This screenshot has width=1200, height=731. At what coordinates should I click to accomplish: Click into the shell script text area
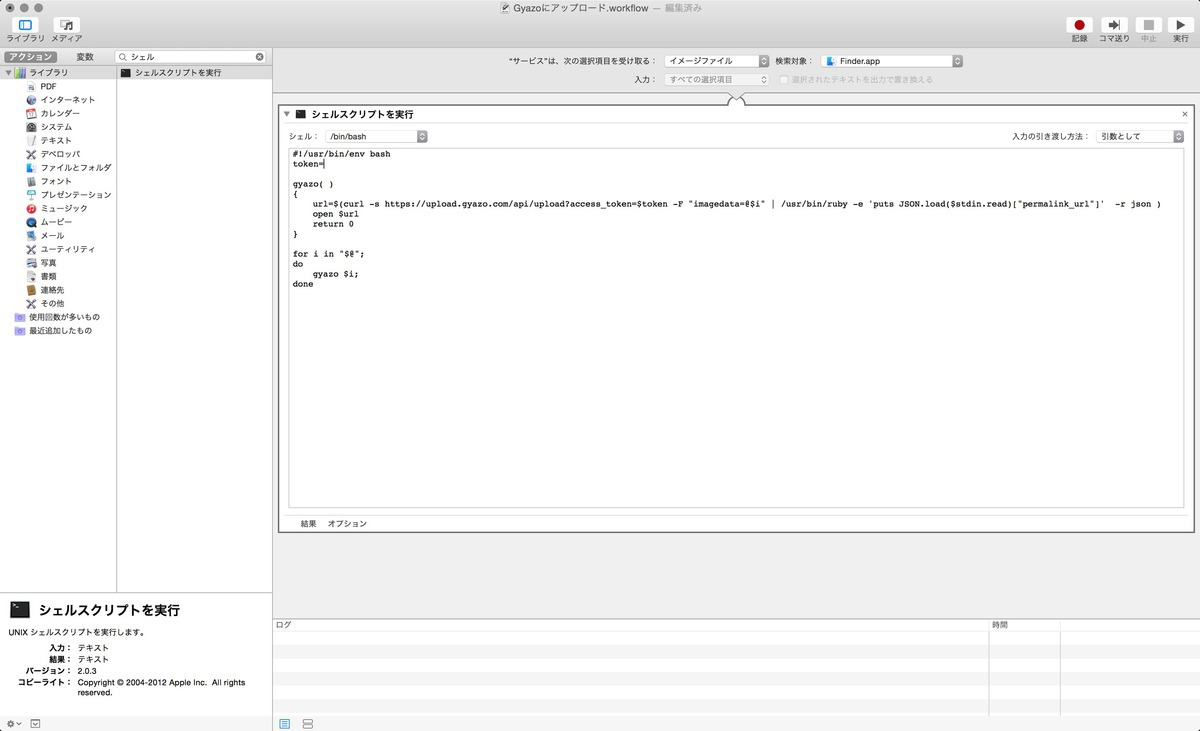tap(736, 328)
